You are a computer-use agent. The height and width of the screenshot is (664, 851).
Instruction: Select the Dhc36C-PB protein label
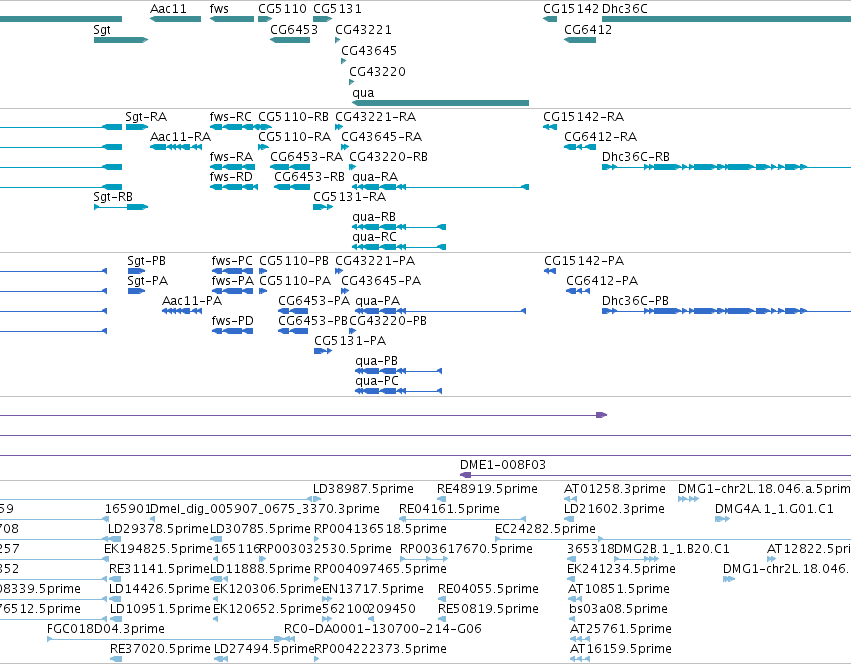(x=636, y=301)
